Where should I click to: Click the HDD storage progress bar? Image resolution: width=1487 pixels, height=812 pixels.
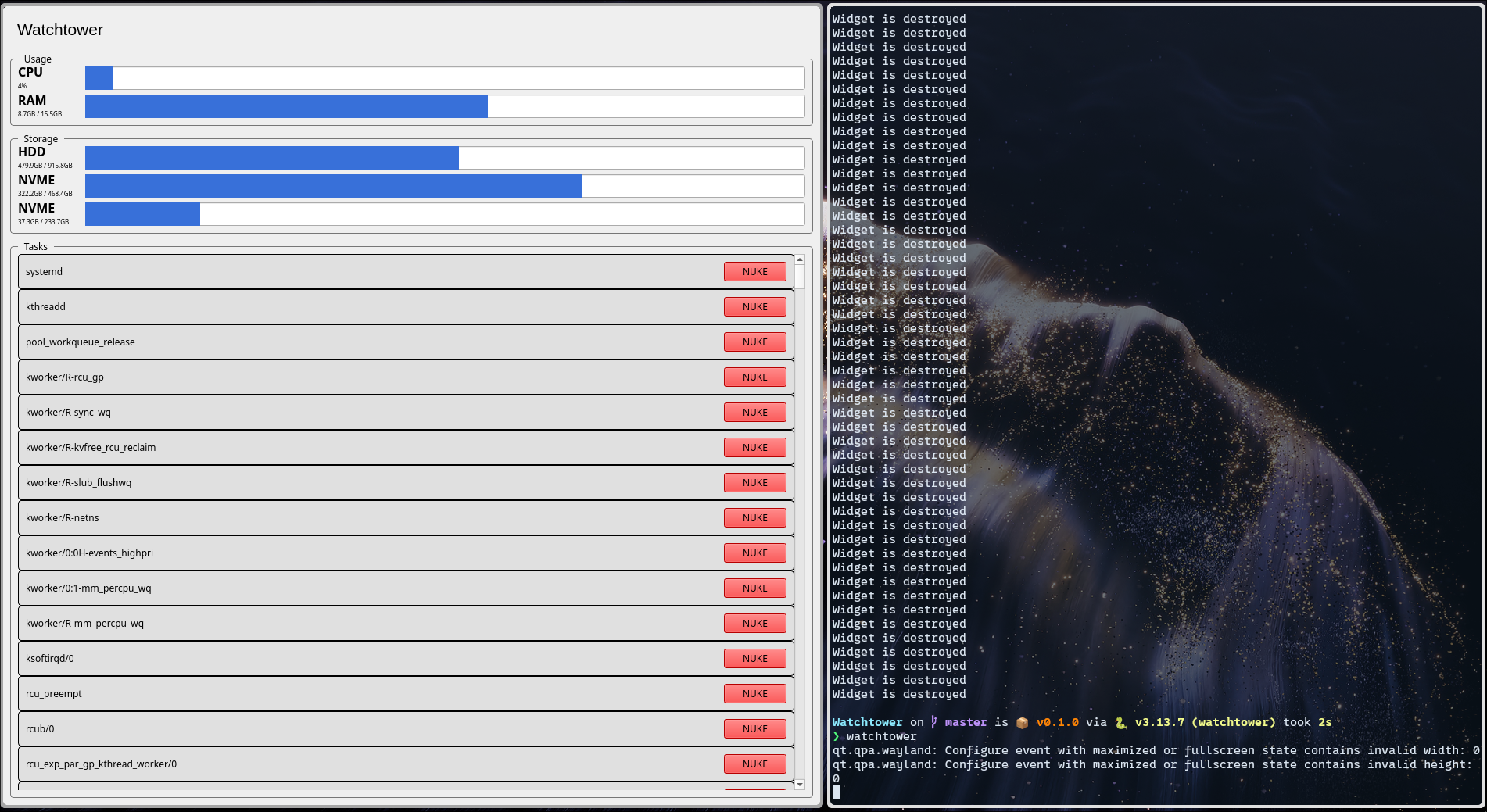[x=444, y=158]
